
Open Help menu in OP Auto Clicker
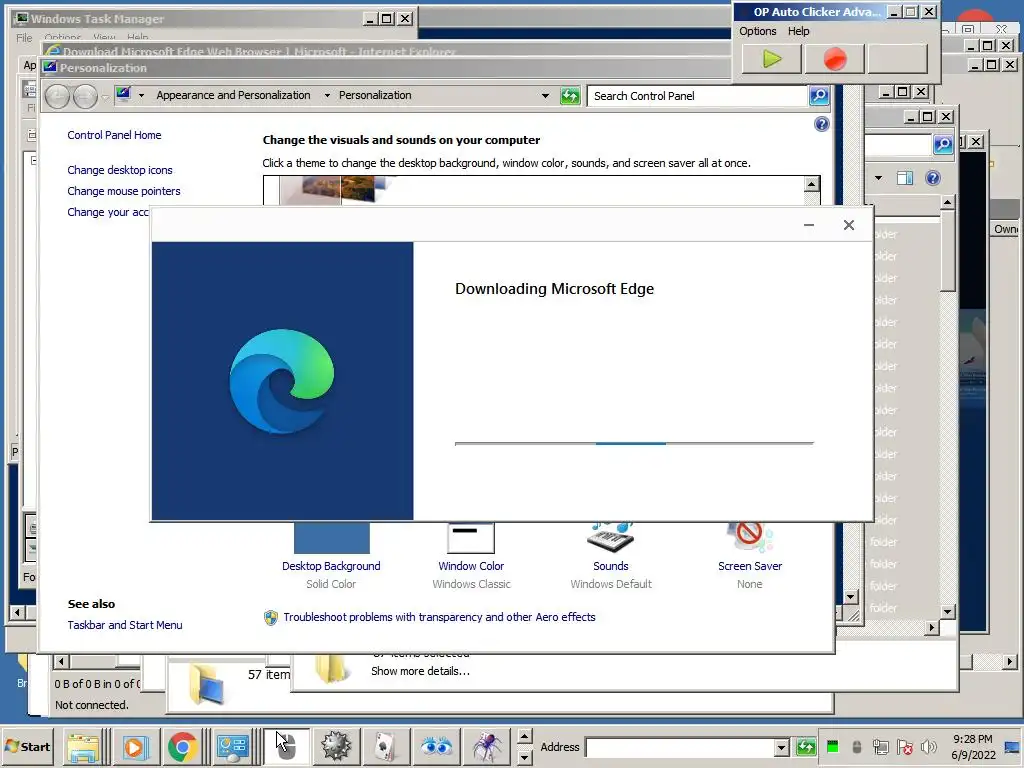pos(798,31)
